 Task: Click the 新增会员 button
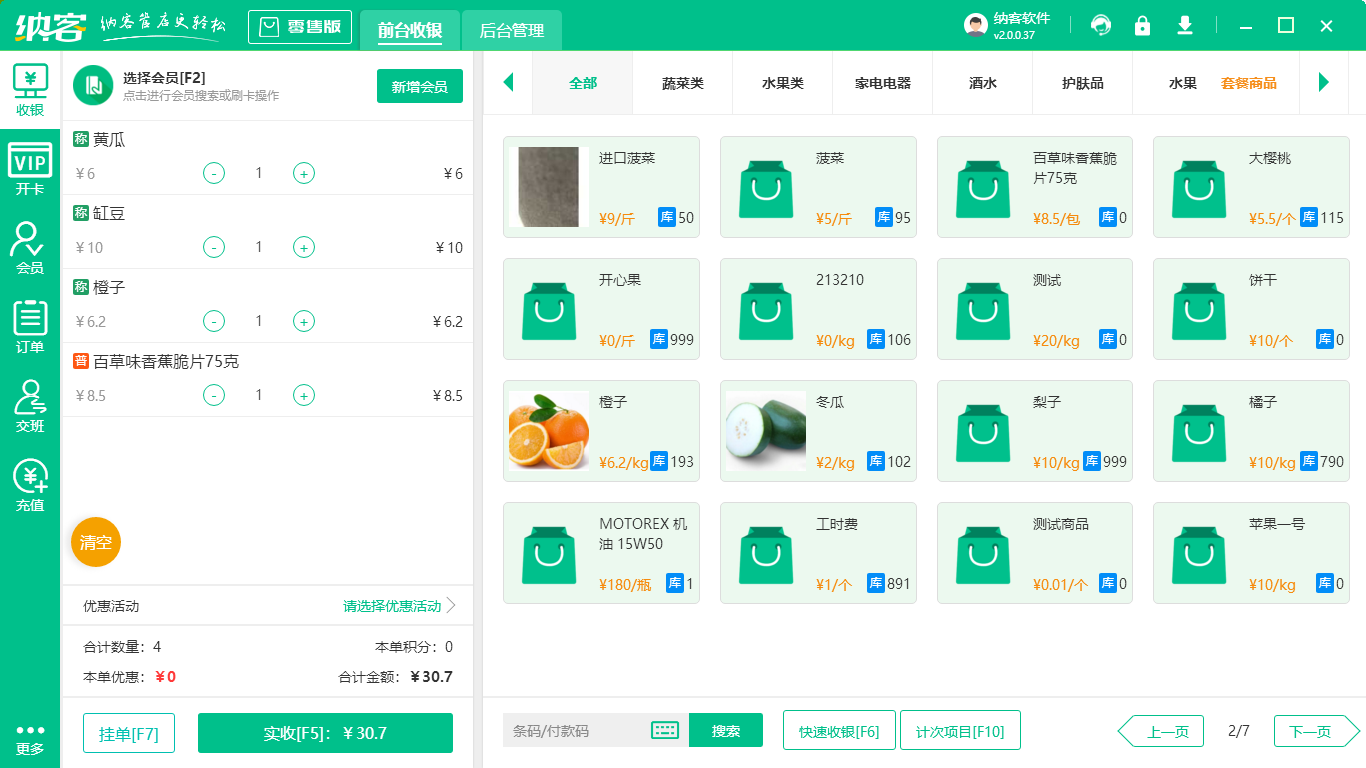click(419, 87)
